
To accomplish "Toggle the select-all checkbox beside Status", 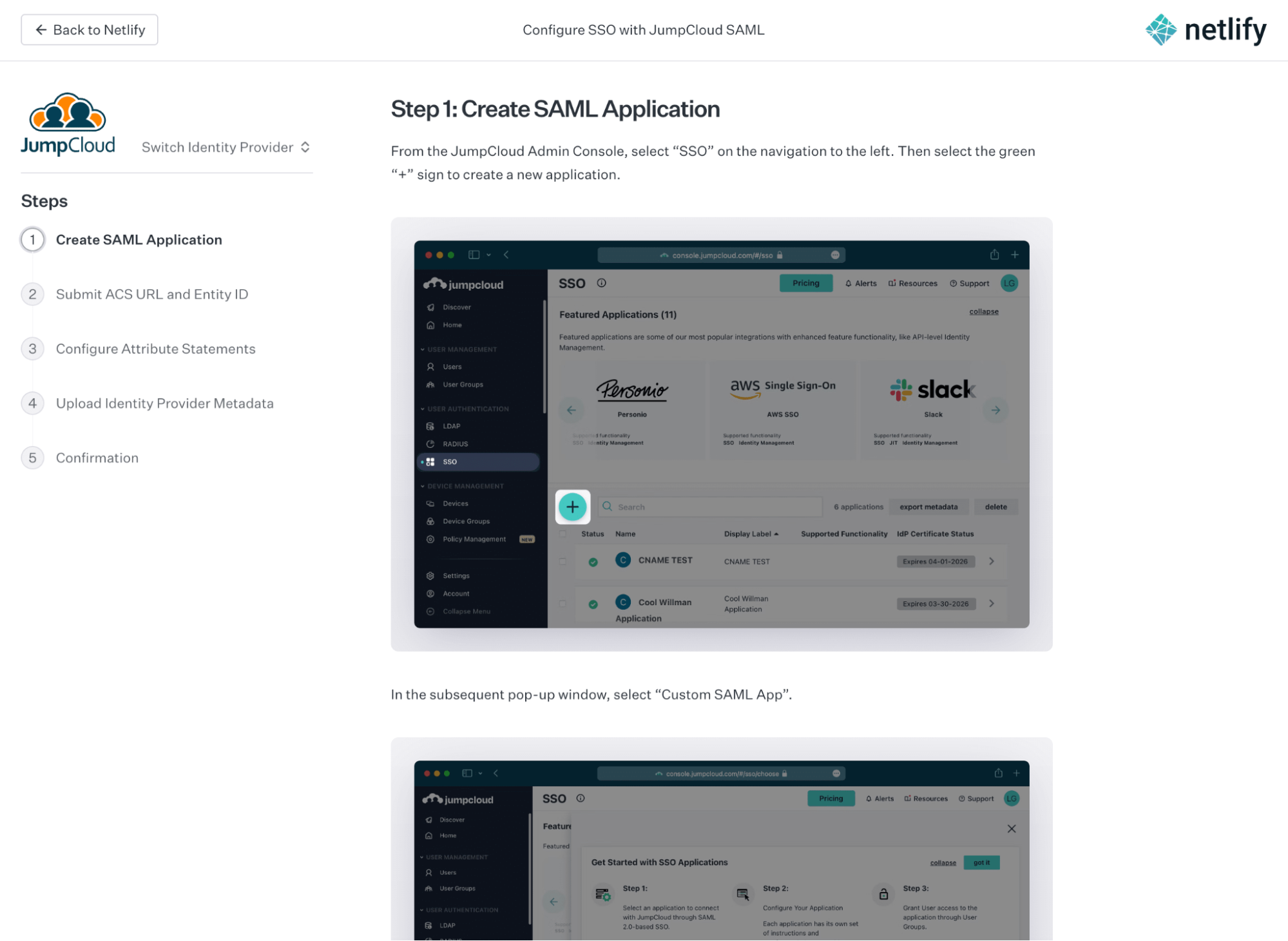I will [x=562, y=534].
